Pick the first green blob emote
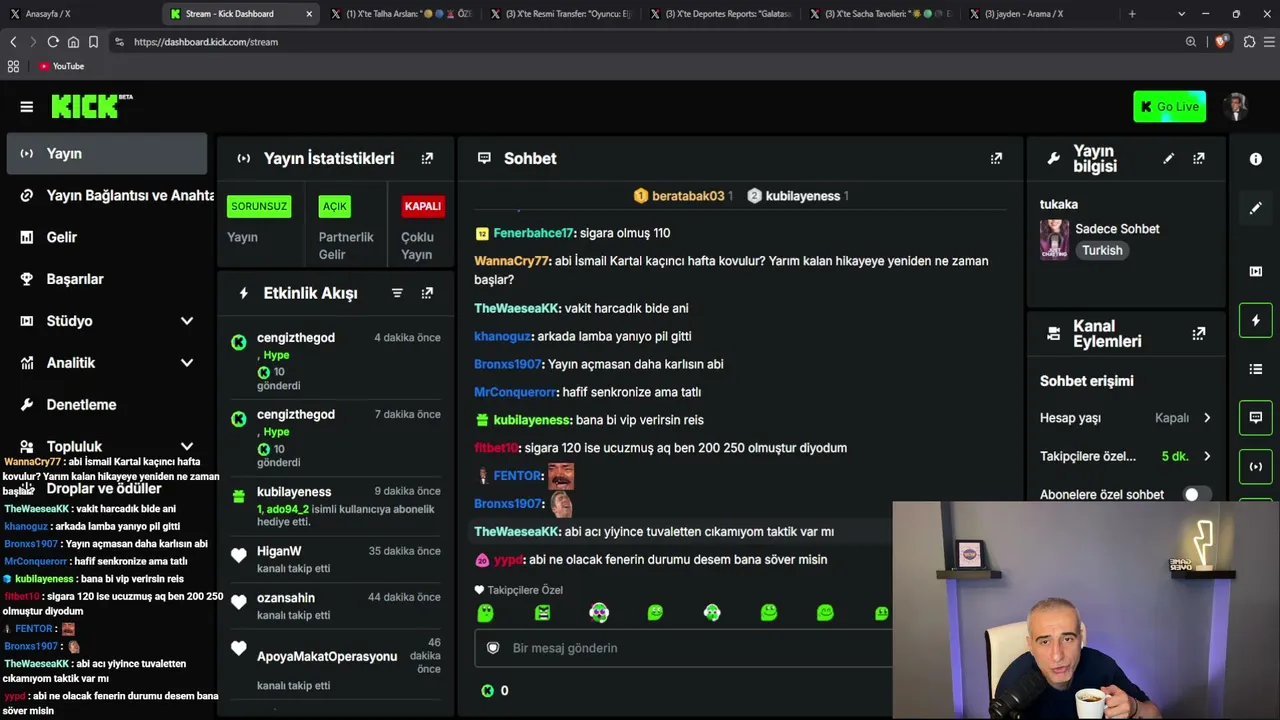Screen dimensions: 1280x720 (x=485, y=612)
